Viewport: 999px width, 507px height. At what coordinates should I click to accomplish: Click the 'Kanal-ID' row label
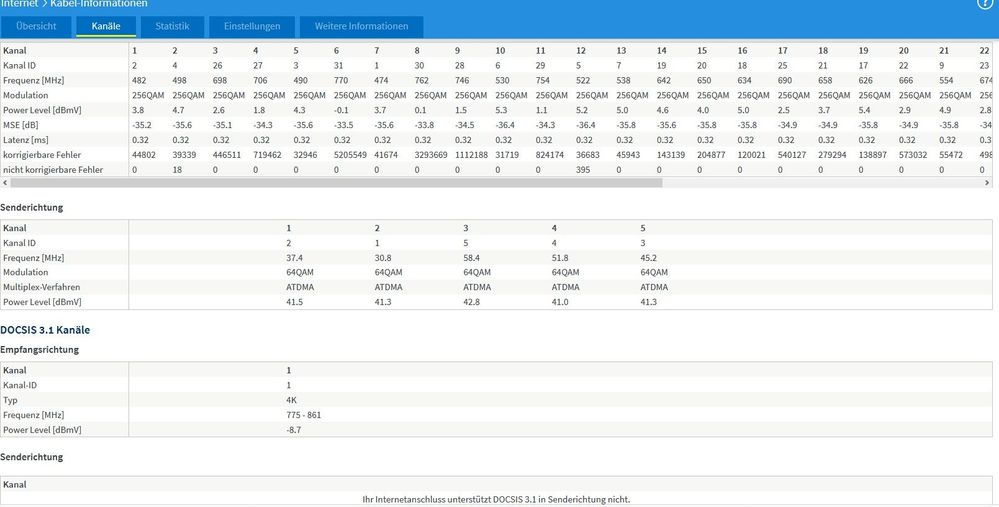pyautogui.click(x=19, y=385)
